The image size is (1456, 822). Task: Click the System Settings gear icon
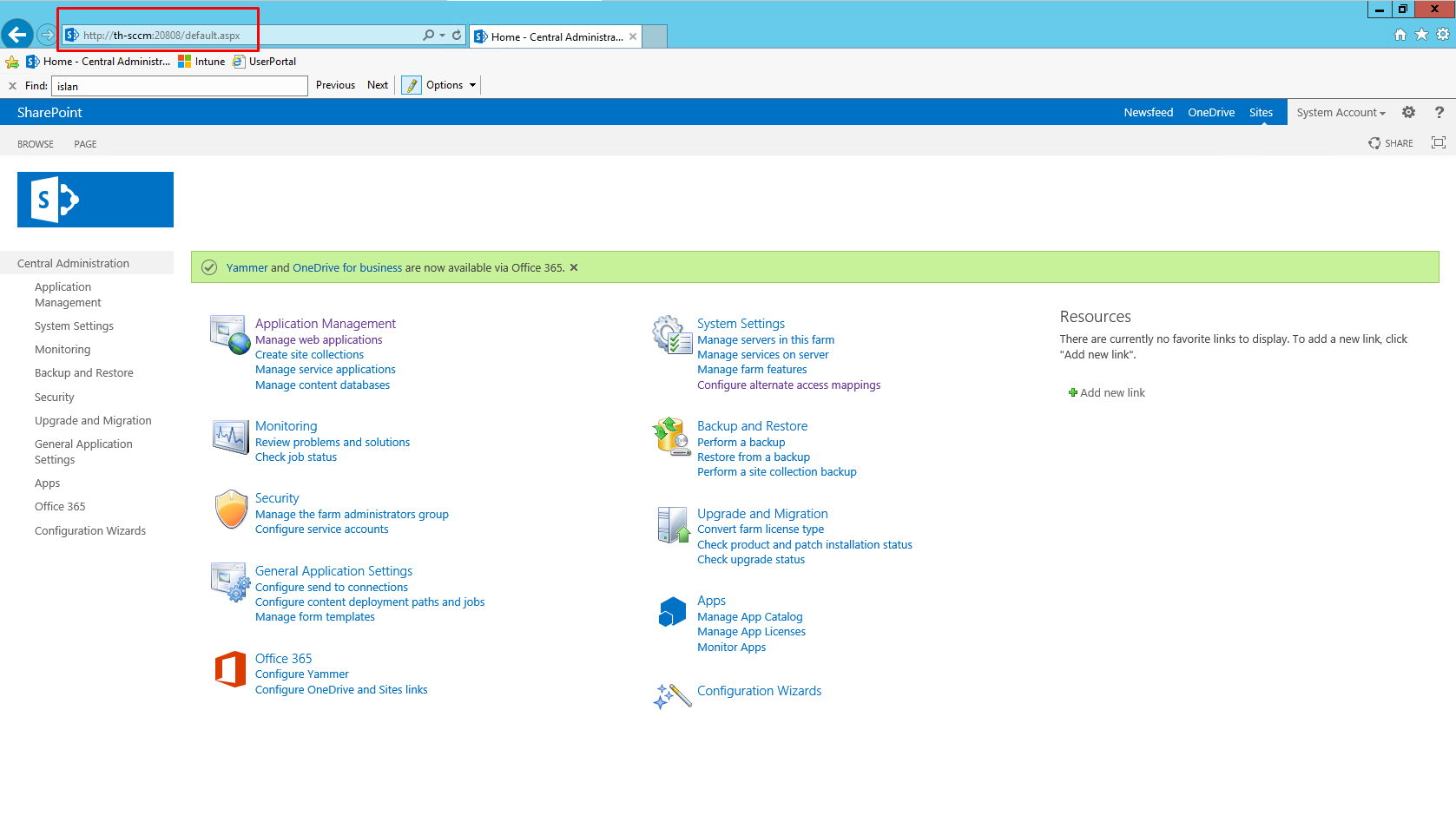pos(673,335)
